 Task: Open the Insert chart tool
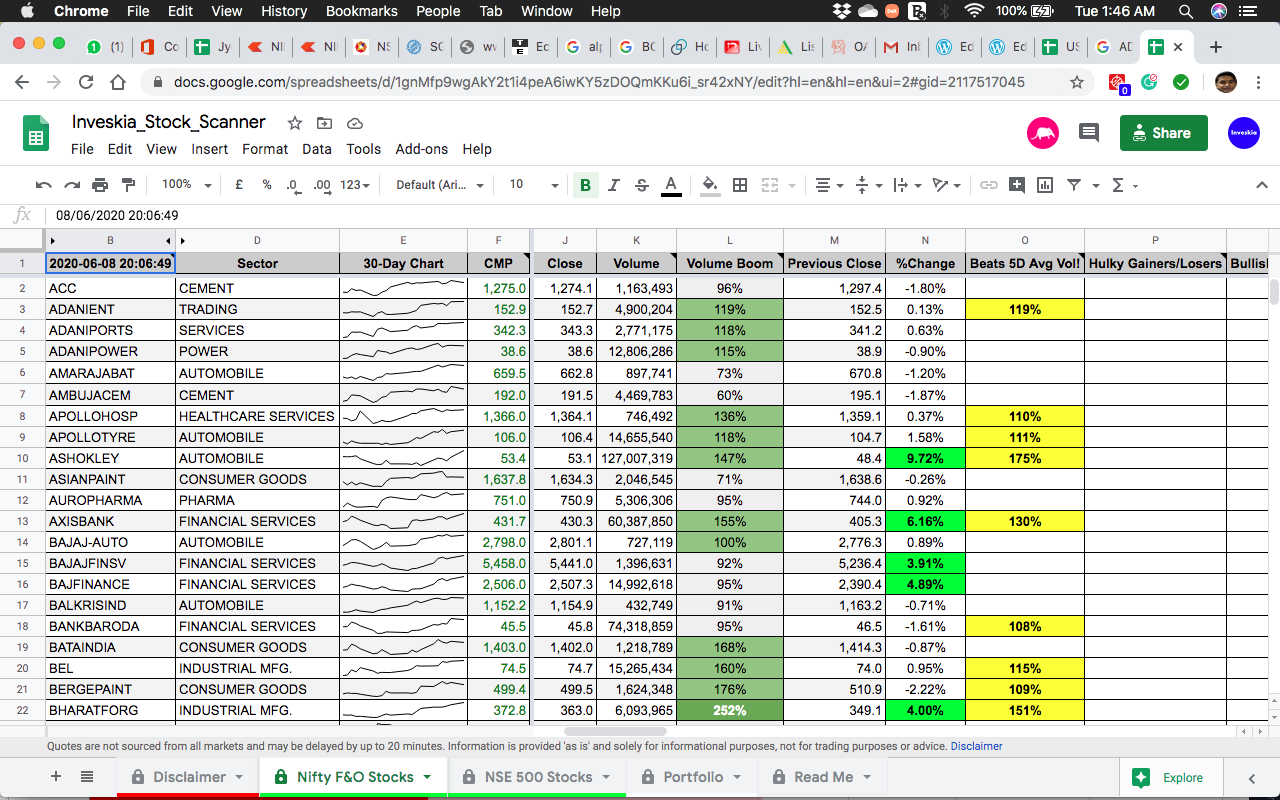(1044, 185)
